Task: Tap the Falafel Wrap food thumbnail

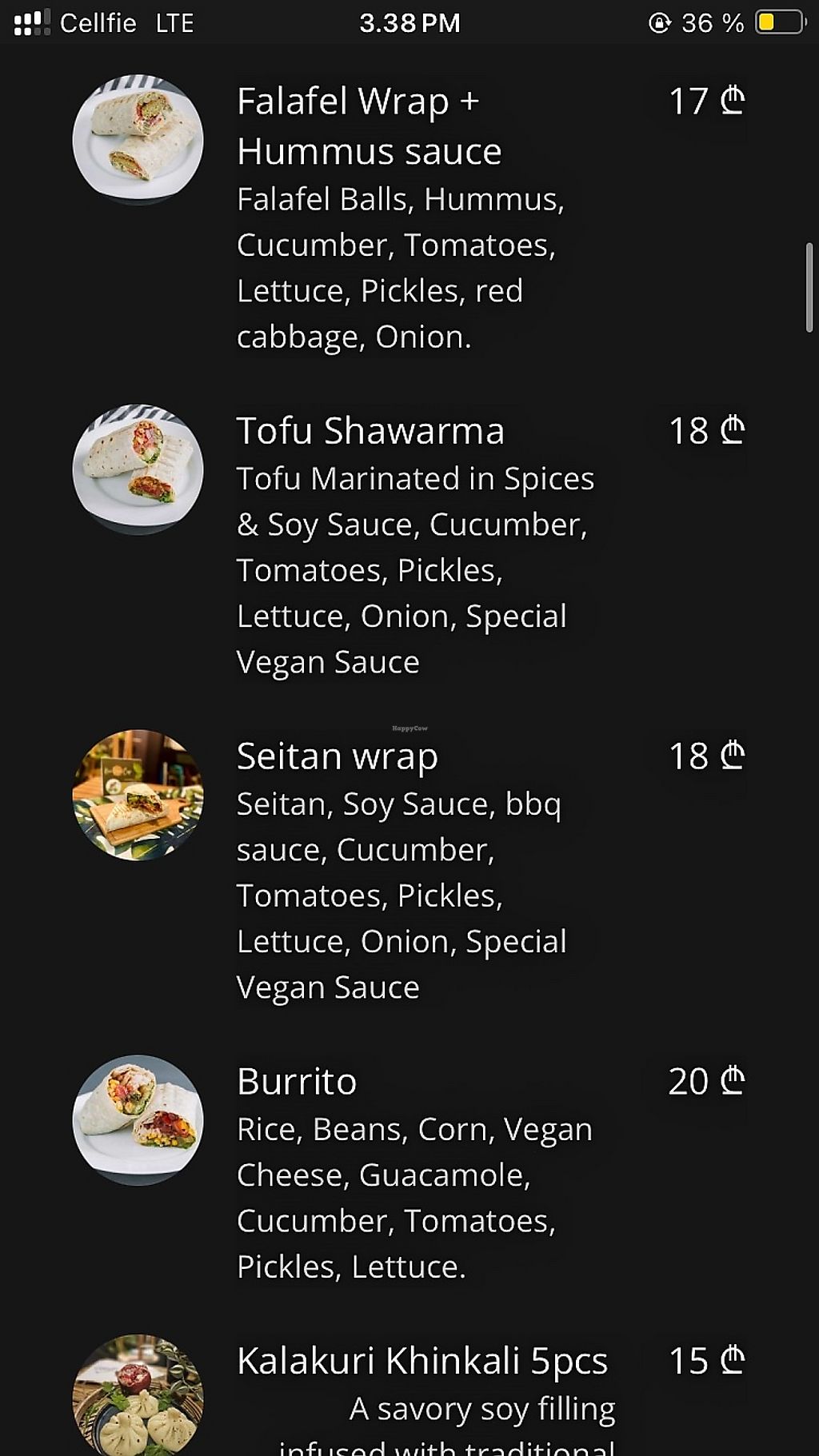Action: point(138,140)
